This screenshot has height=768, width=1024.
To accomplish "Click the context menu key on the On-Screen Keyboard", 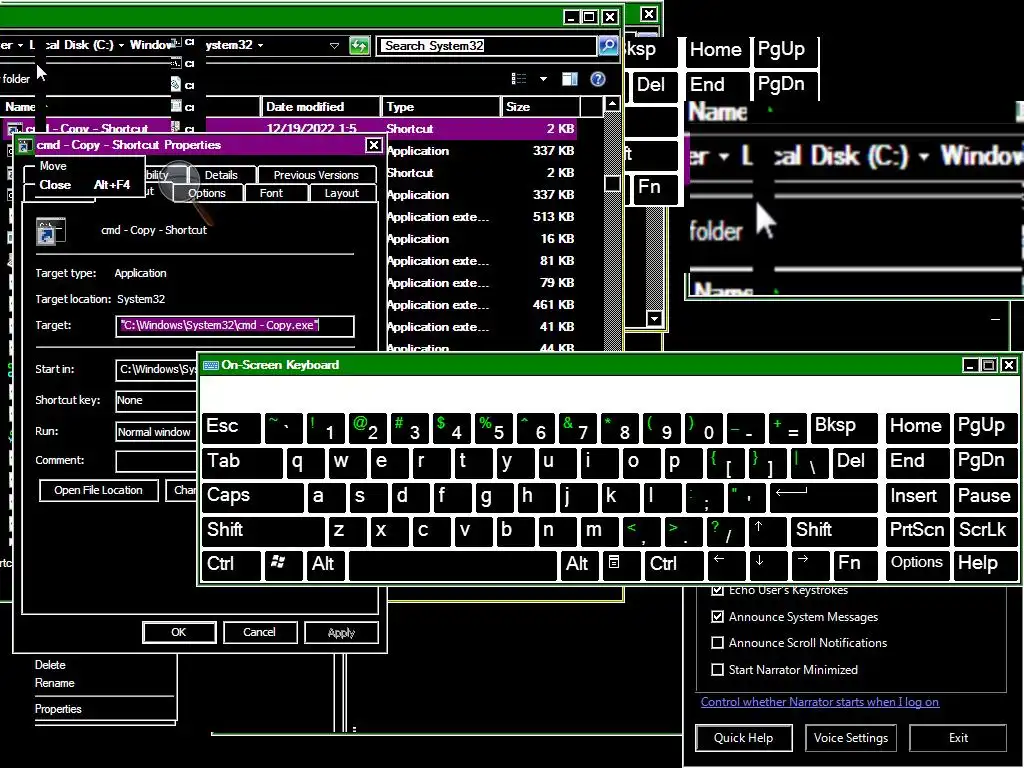I will click(x=620, y=564).
